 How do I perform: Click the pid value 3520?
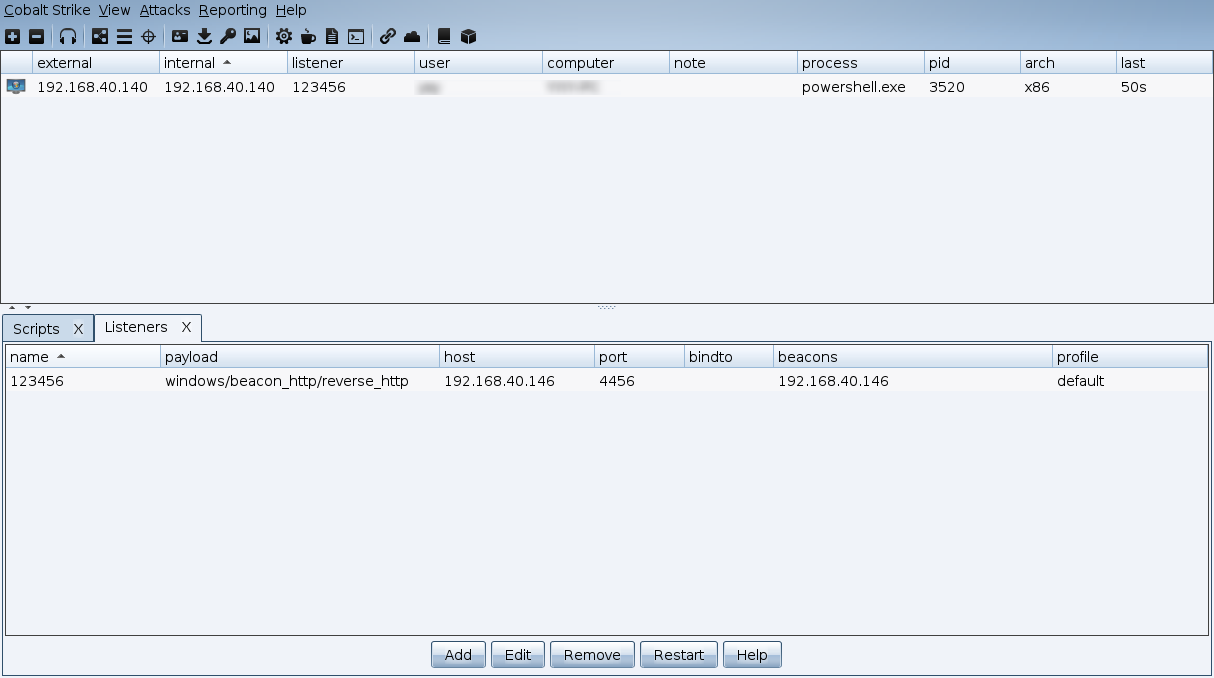pos(947,87)
